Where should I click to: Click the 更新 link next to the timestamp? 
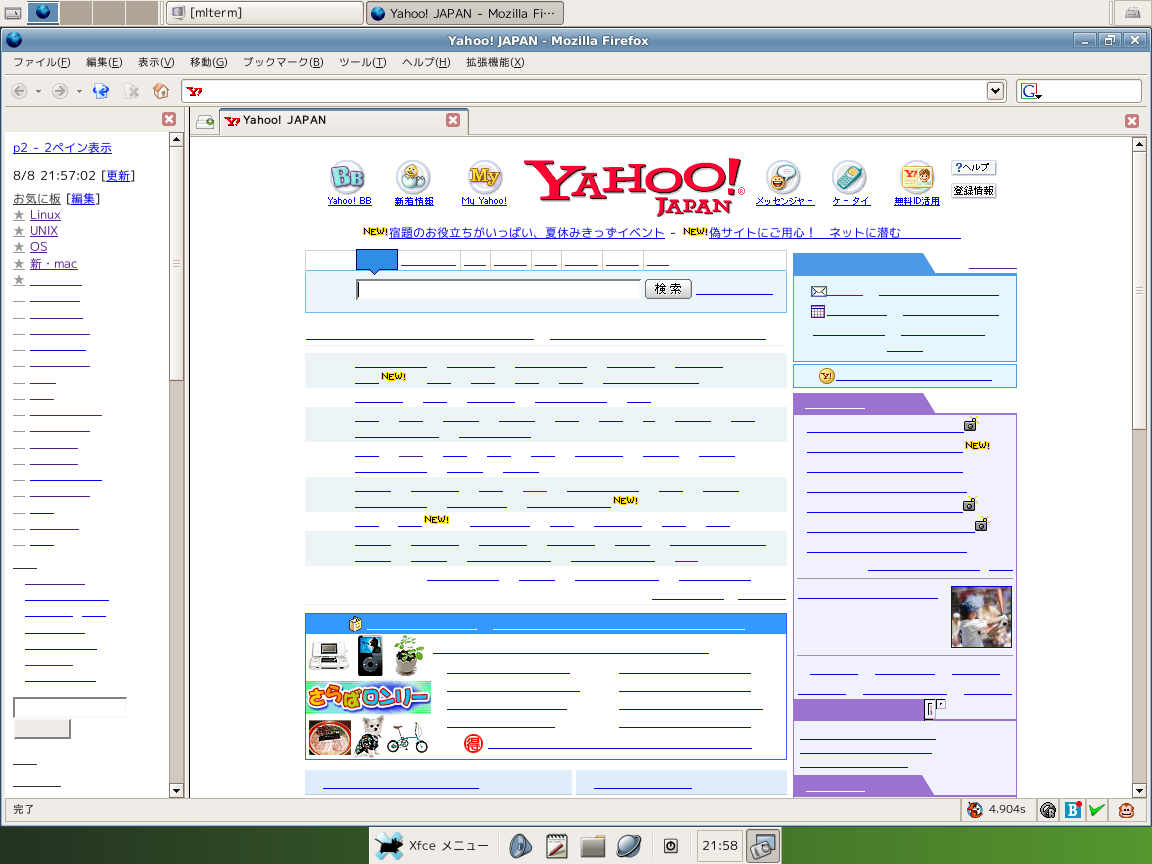(x=118, y=176)
